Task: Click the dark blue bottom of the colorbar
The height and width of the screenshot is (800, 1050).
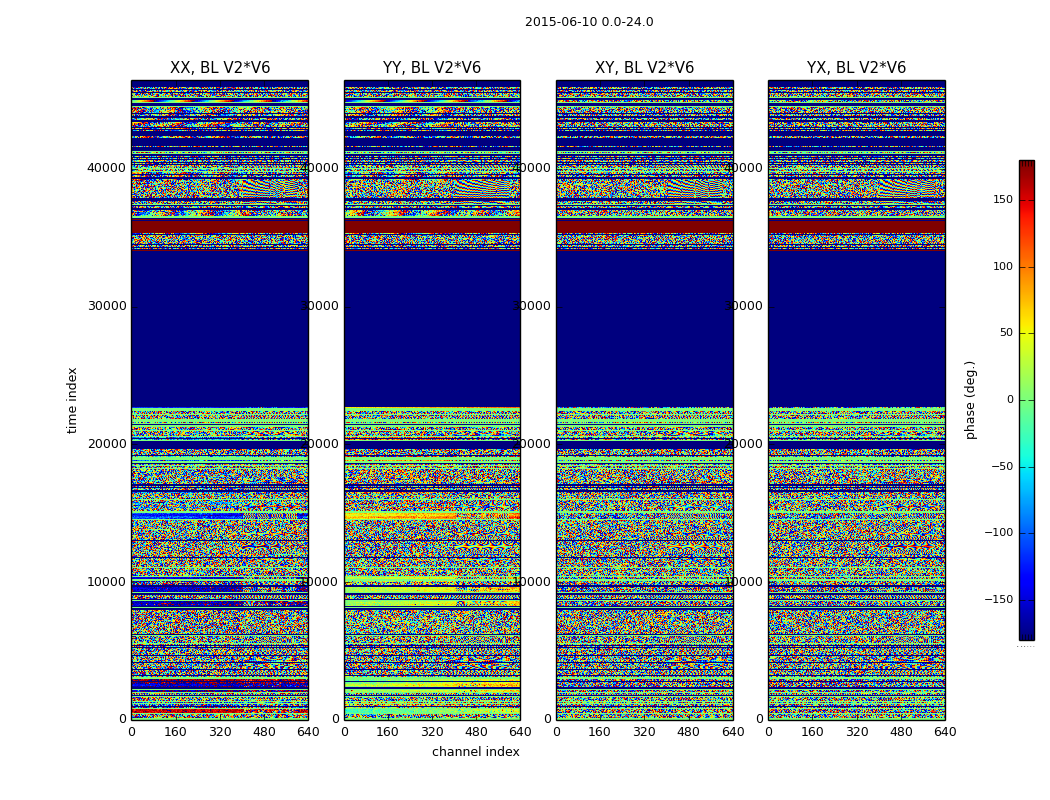Action: pos(1026,630)
